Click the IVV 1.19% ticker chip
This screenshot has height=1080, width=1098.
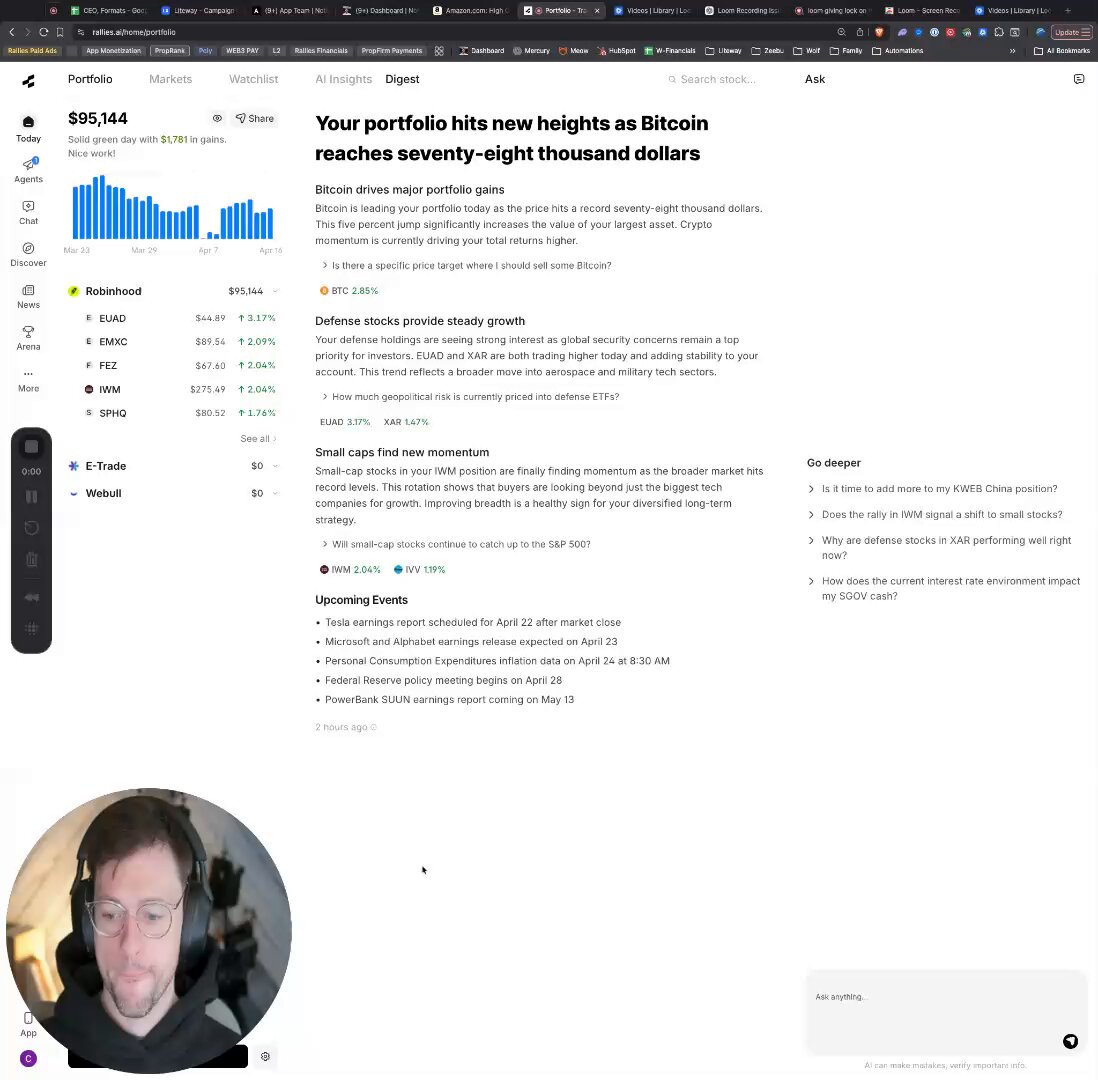[x=419, y=569]
